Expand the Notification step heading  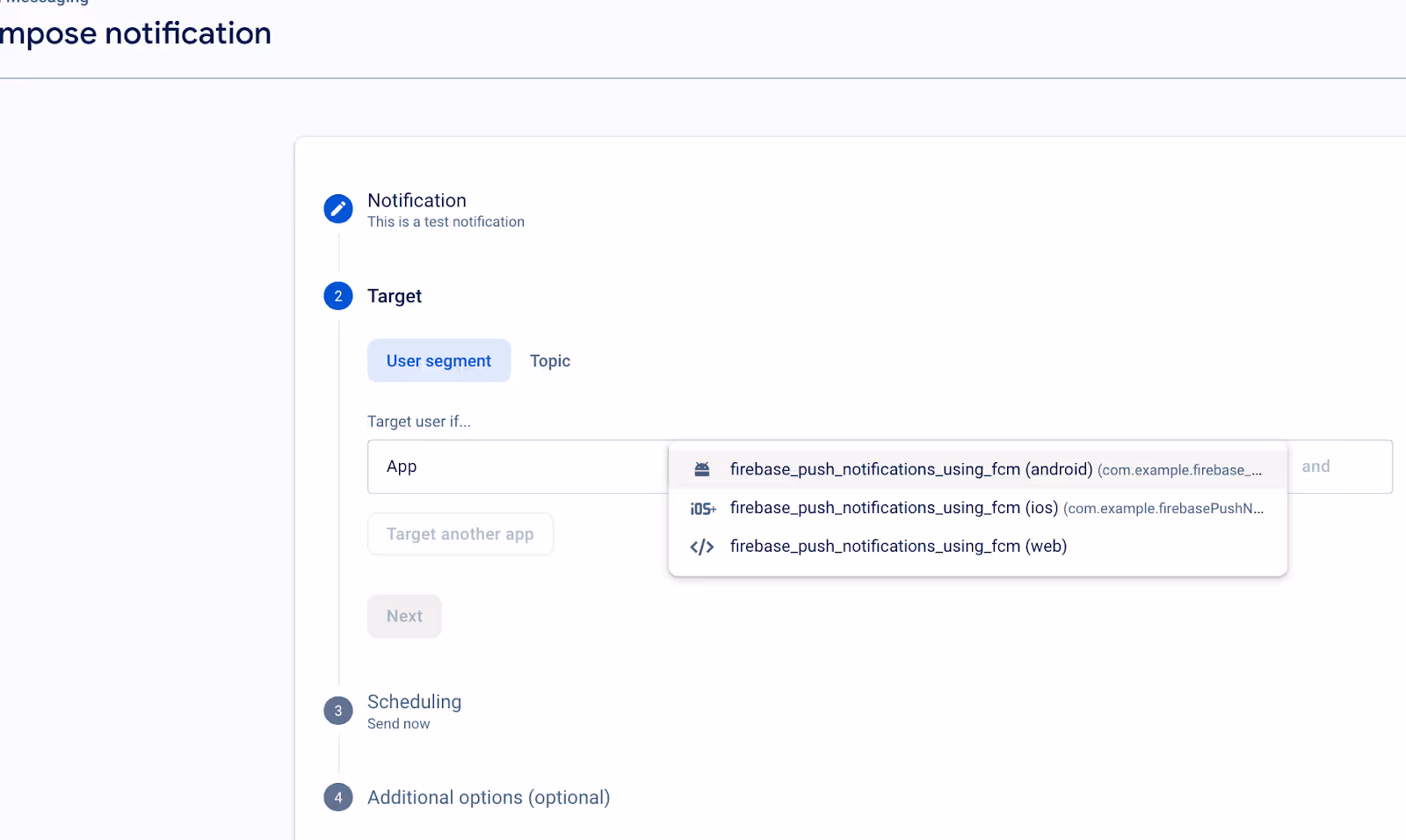[417, 200]
